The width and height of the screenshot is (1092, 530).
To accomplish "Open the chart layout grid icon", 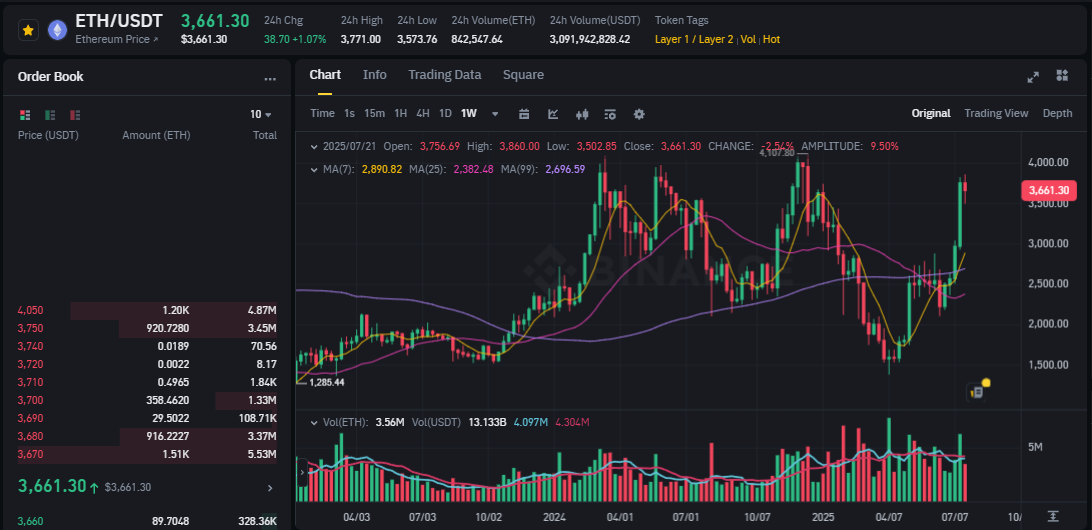I will (1060, 76).
